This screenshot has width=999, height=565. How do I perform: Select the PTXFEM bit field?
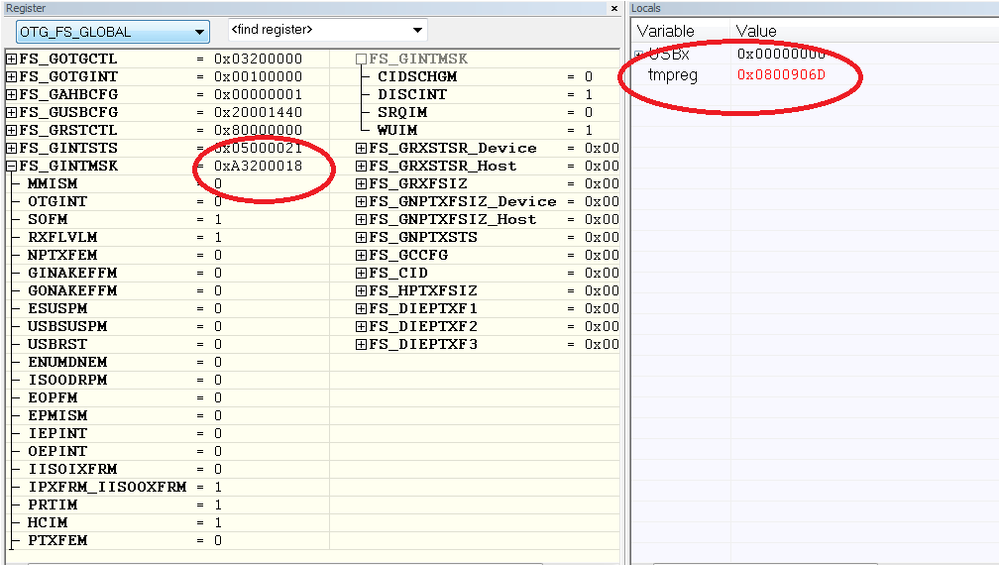pos(57,540)
